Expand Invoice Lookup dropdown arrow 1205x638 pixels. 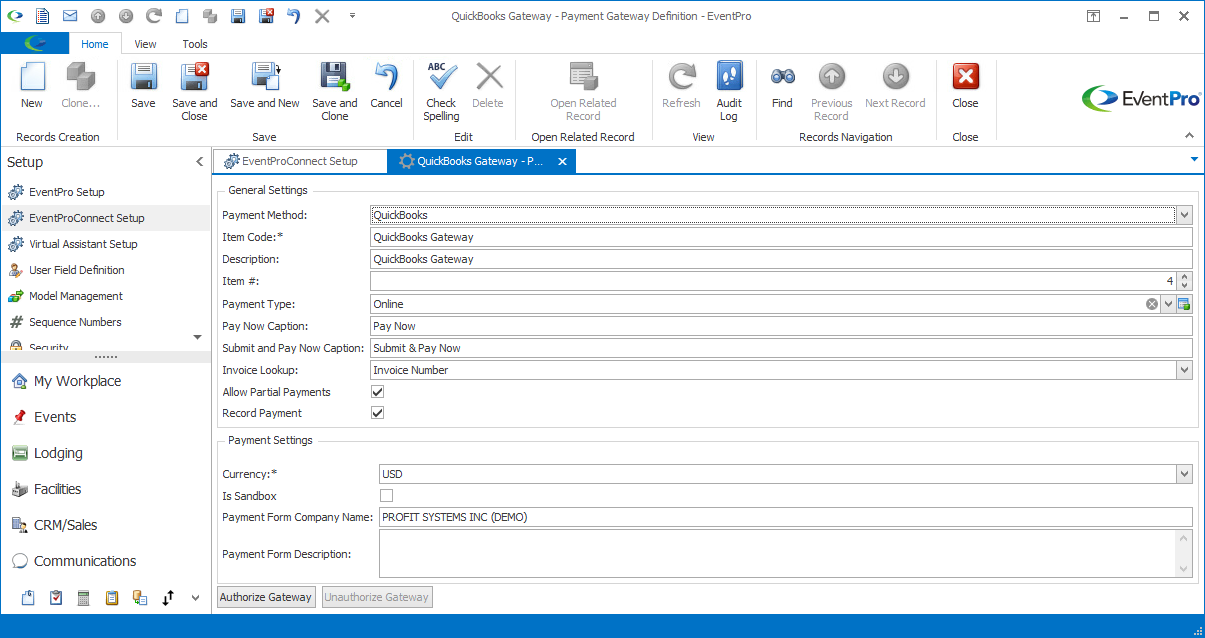coord(1185,370)
